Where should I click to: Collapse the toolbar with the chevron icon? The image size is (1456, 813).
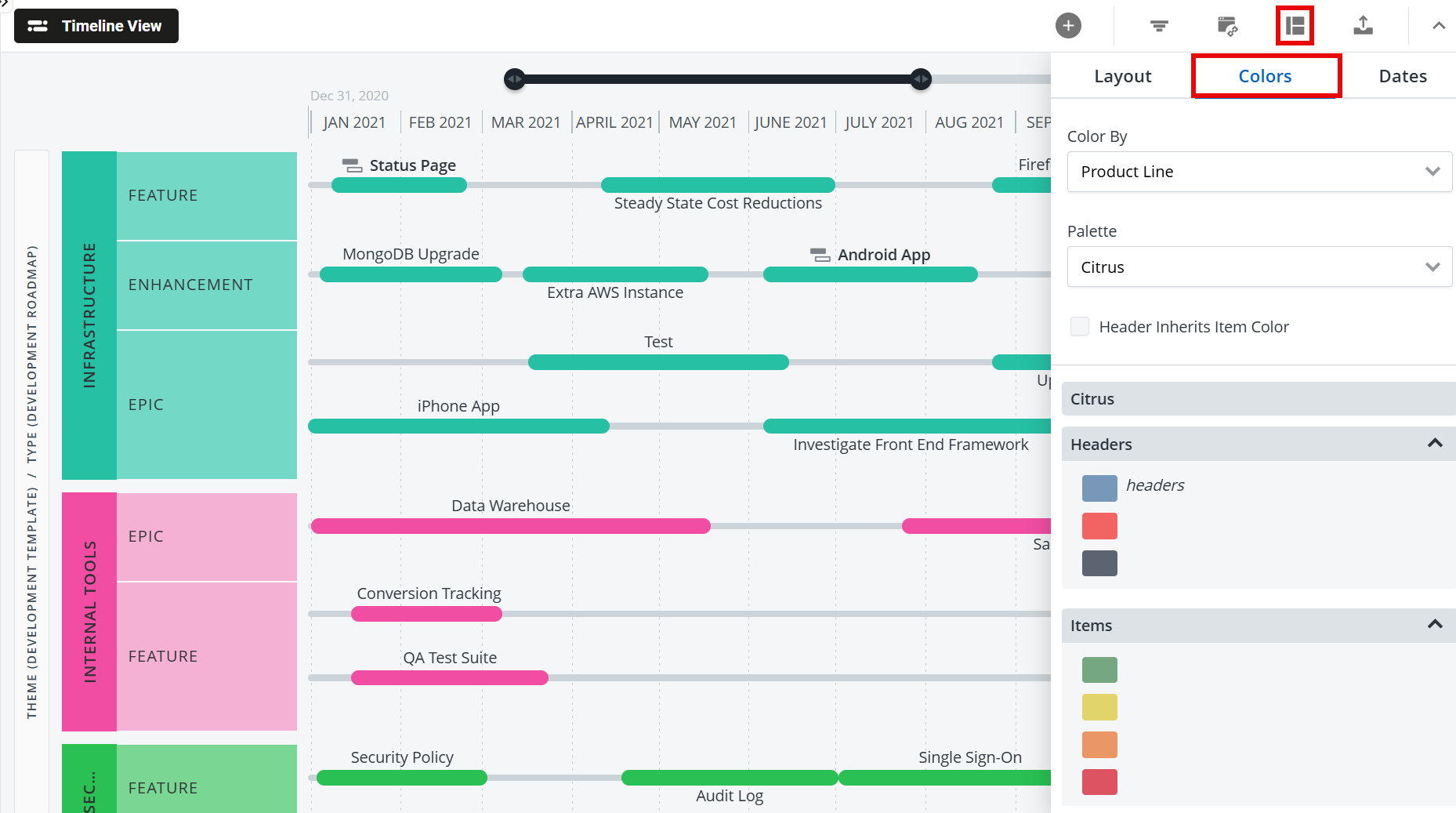1439,25
